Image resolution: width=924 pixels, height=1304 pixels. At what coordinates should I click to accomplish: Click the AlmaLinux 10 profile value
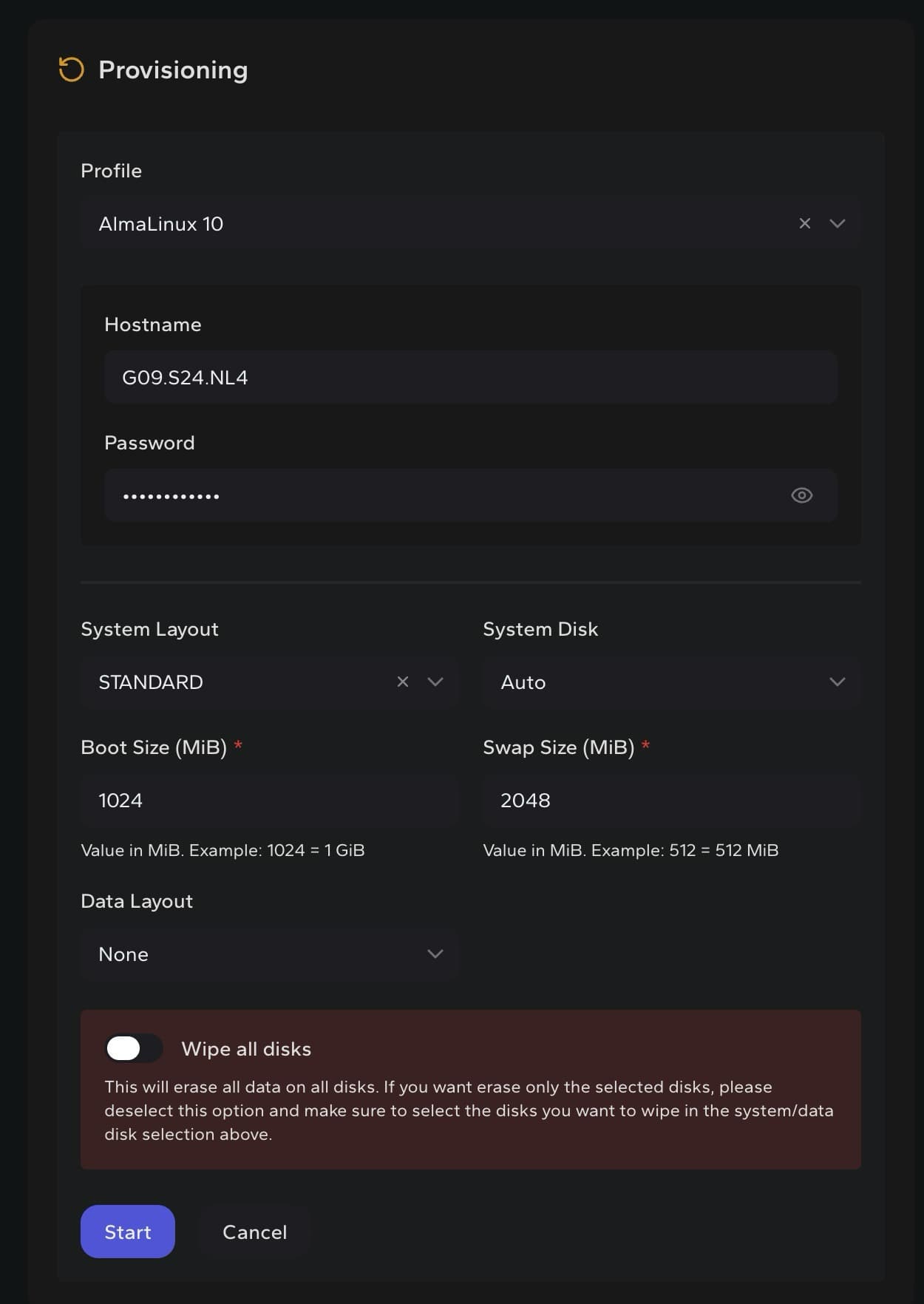(161, 224)
